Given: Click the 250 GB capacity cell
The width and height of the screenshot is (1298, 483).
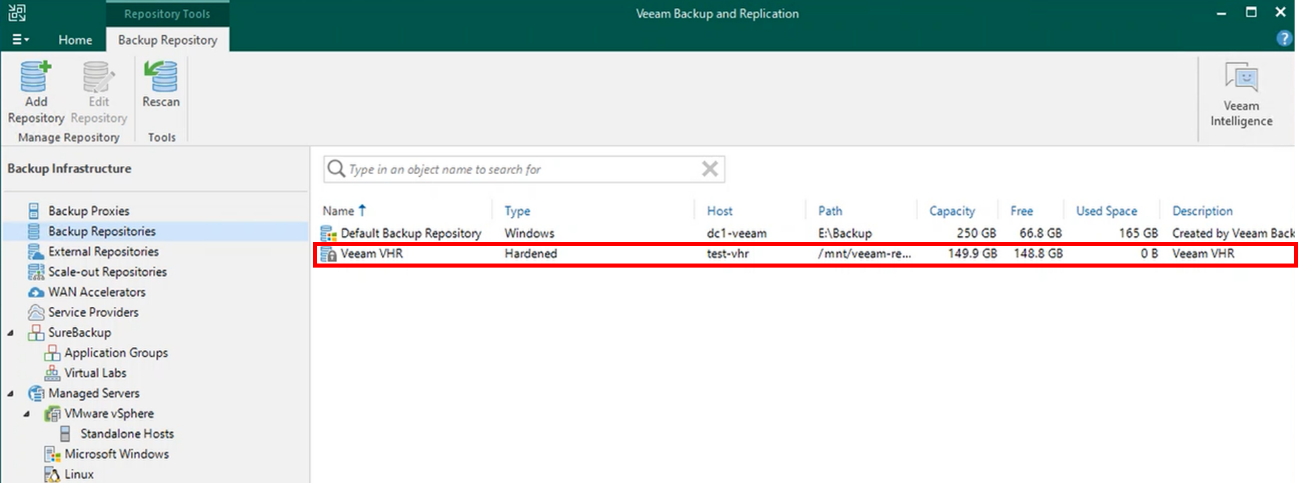Looking at the screenshot, I should coord(975,233).
